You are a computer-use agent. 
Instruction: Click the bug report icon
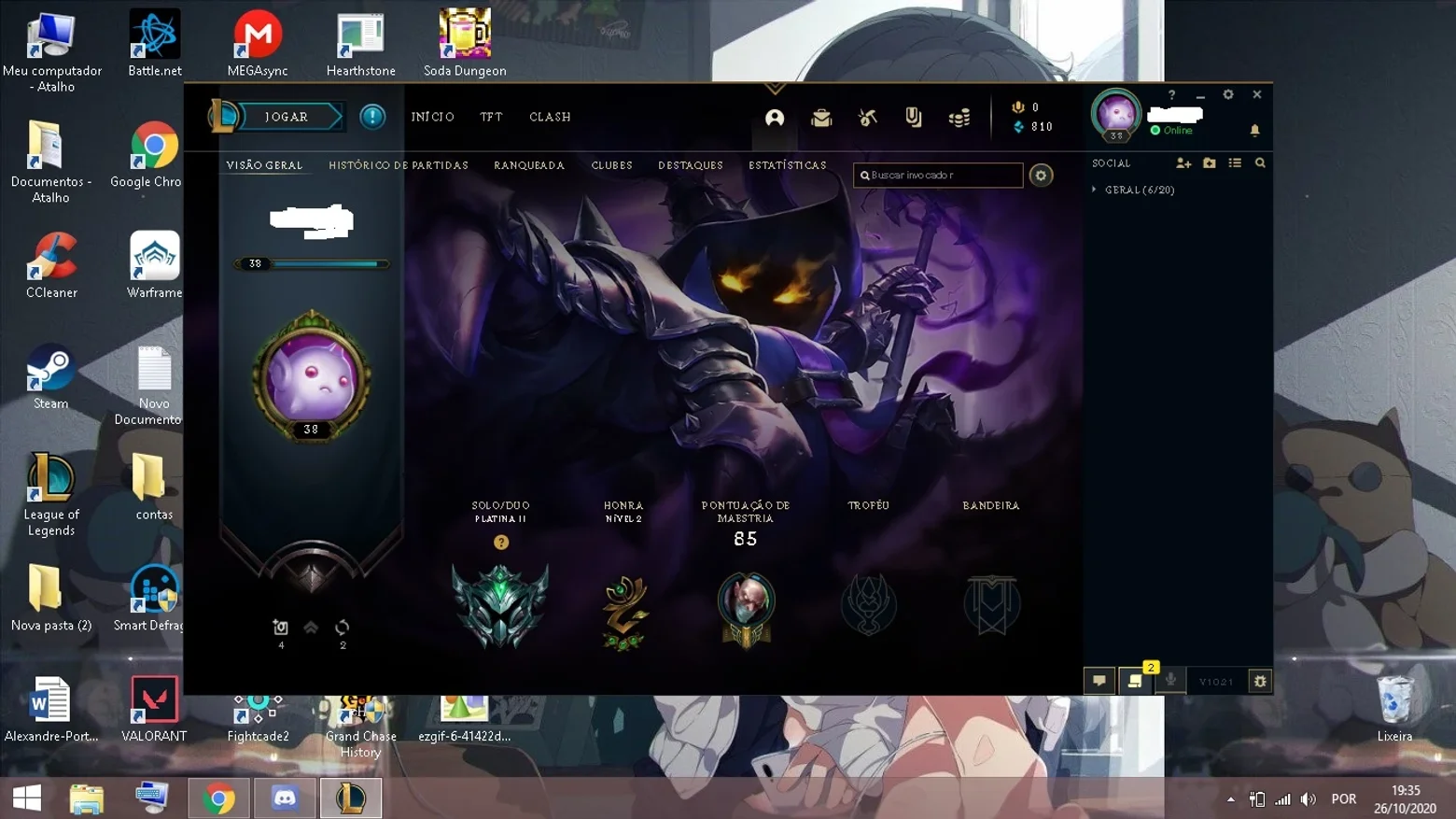pos(1260,681)
